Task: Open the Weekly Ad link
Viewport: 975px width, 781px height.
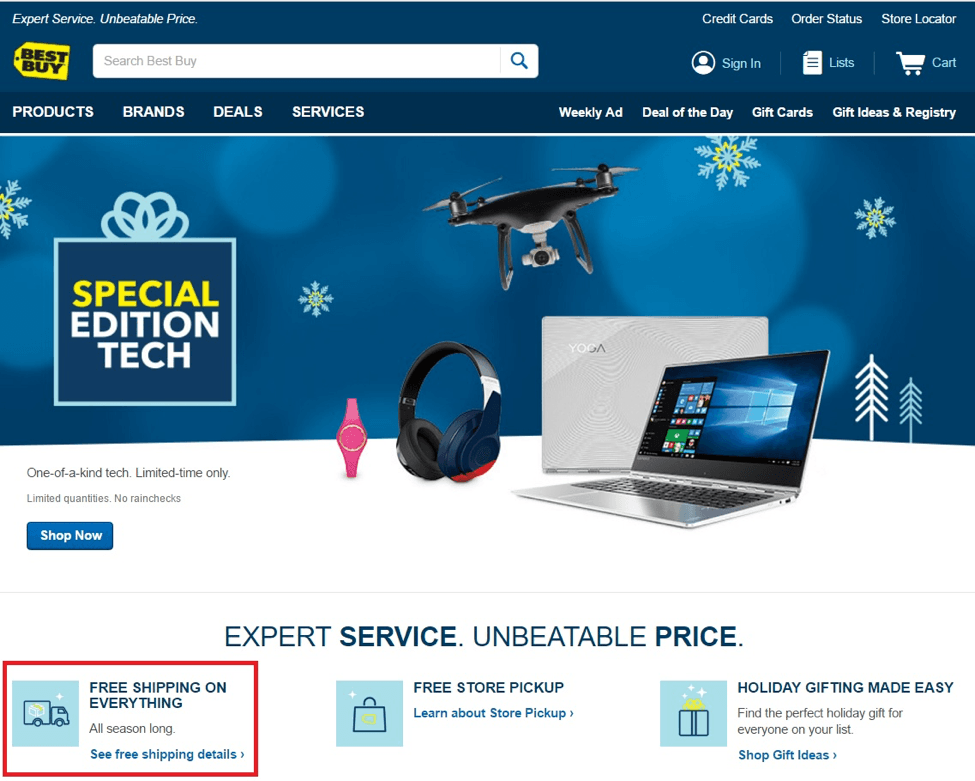Action: tap(591, 113)
